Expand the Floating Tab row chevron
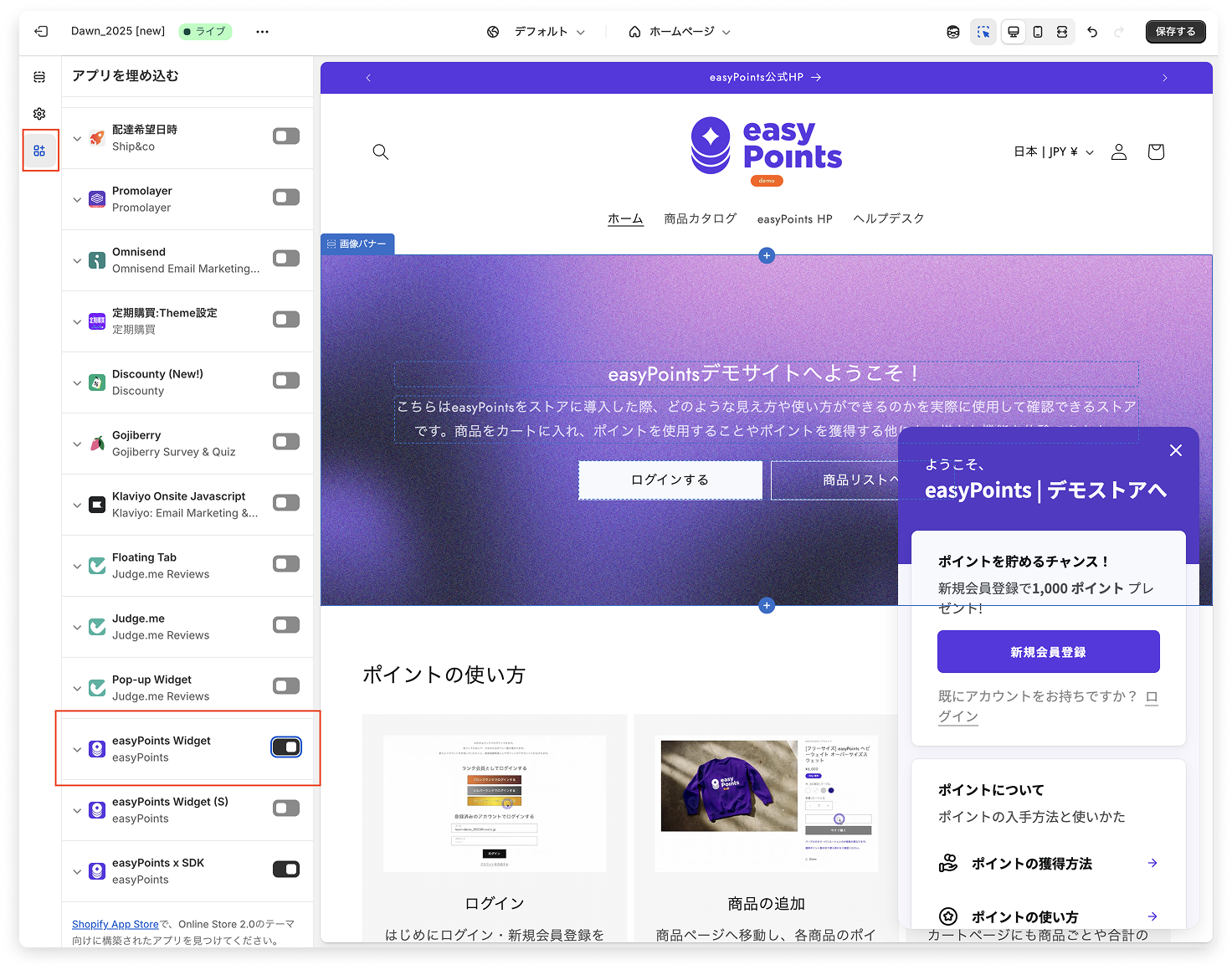 pyautogui.click(x=77, y=567)
